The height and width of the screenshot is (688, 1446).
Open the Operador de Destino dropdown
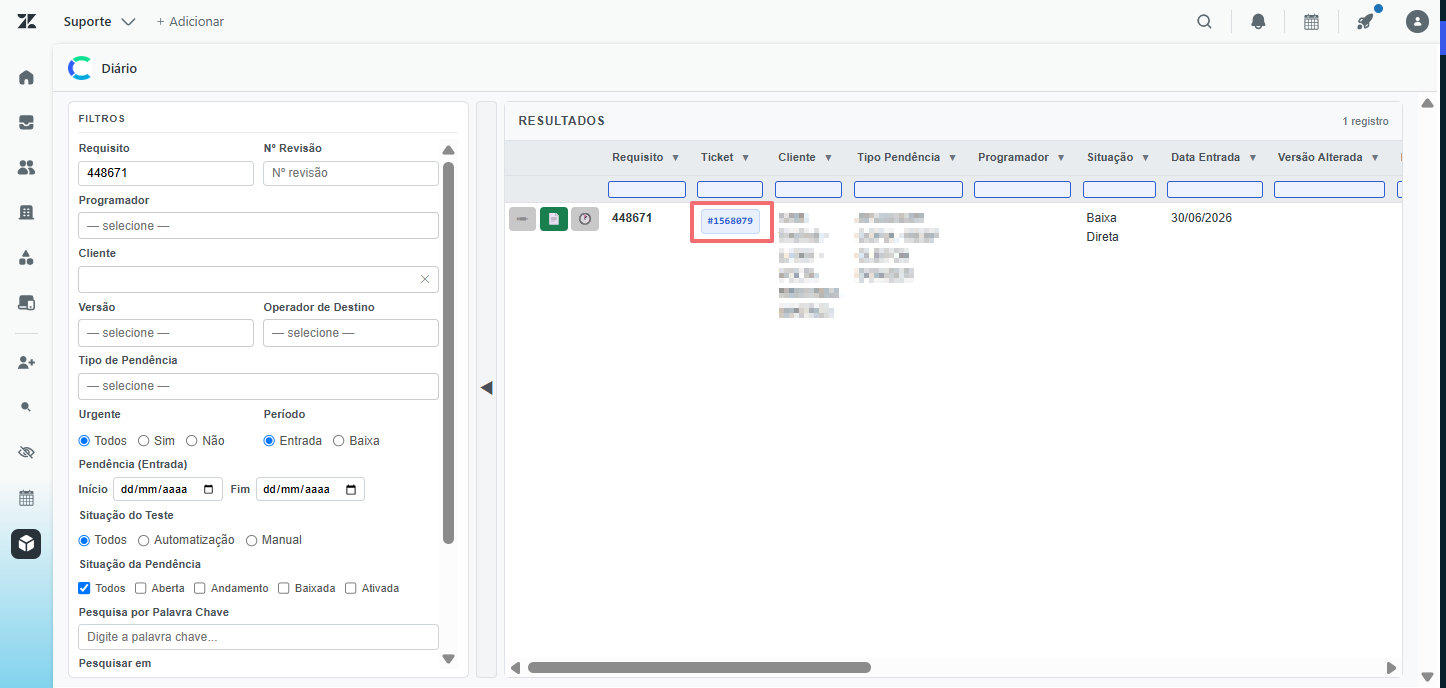351,333
